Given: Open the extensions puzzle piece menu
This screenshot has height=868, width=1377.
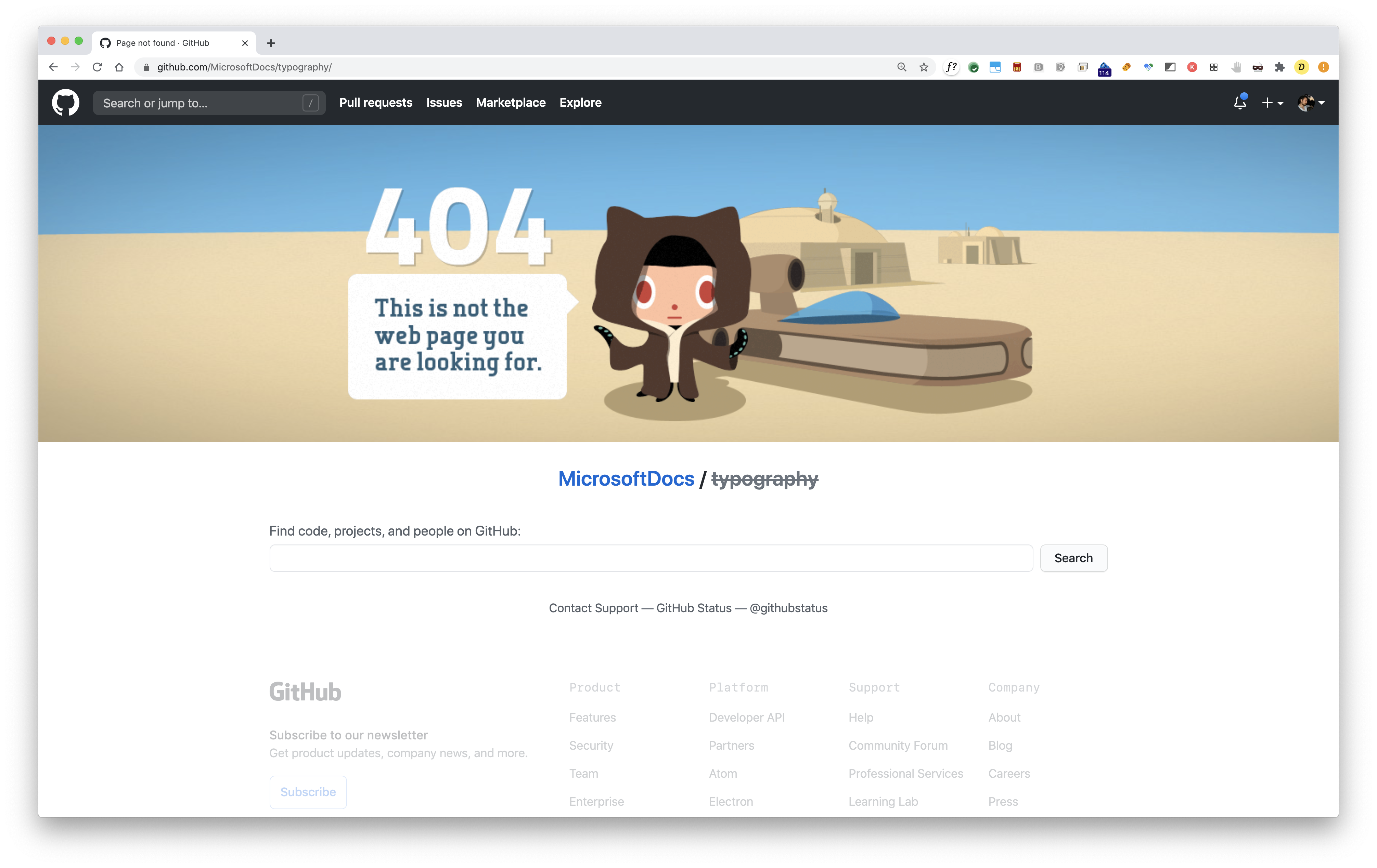Looking at the screenshot, I should [1280, 67].
